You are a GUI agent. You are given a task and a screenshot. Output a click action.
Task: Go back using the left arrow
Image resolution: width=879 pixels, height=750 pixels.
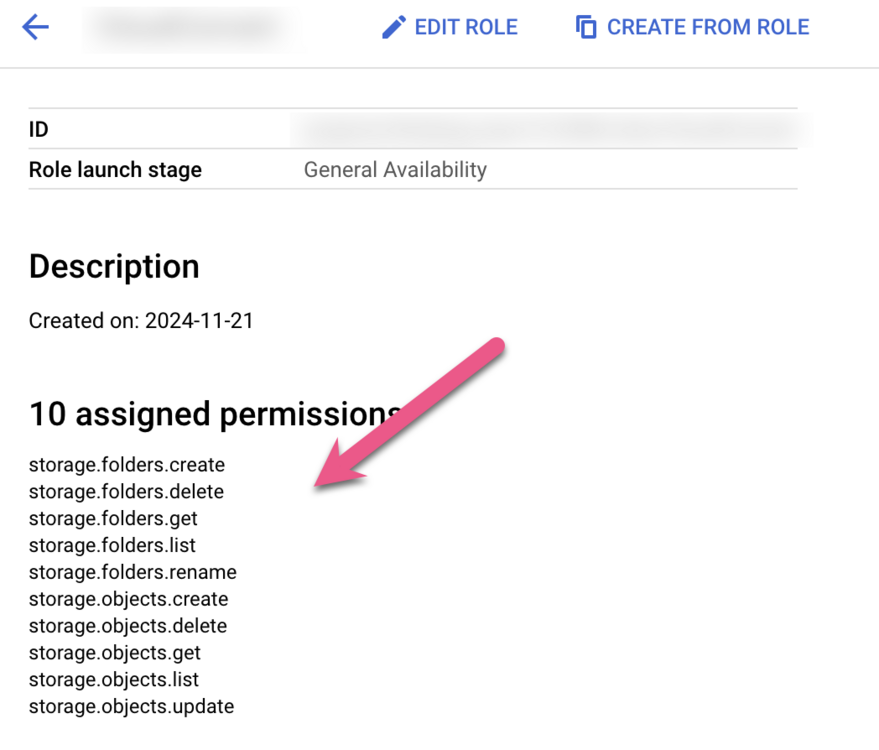point(35,27)
